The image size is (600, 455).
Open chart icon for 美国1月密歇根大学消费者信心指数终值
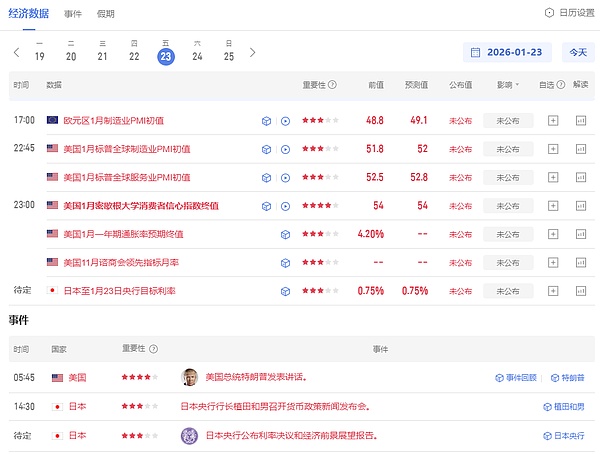pos(580,206)
